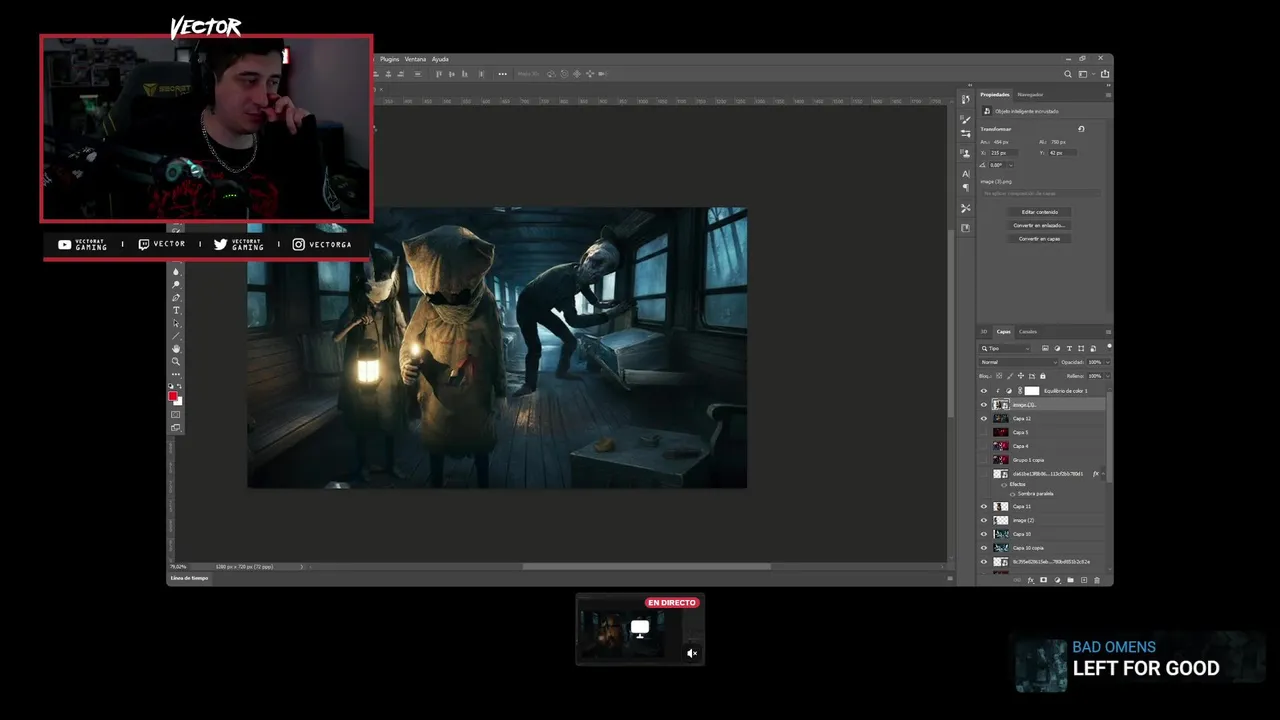Open three-dots more alignment options
This screenshot has width=1280, height=720.
click(x=503, y=74)
